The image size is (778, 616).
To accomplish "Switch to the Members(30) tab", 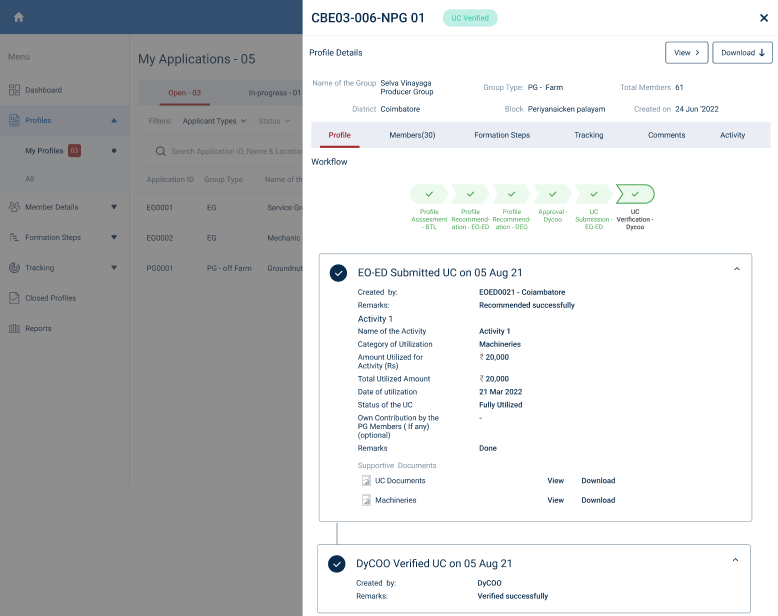I will tap(412, 135).
